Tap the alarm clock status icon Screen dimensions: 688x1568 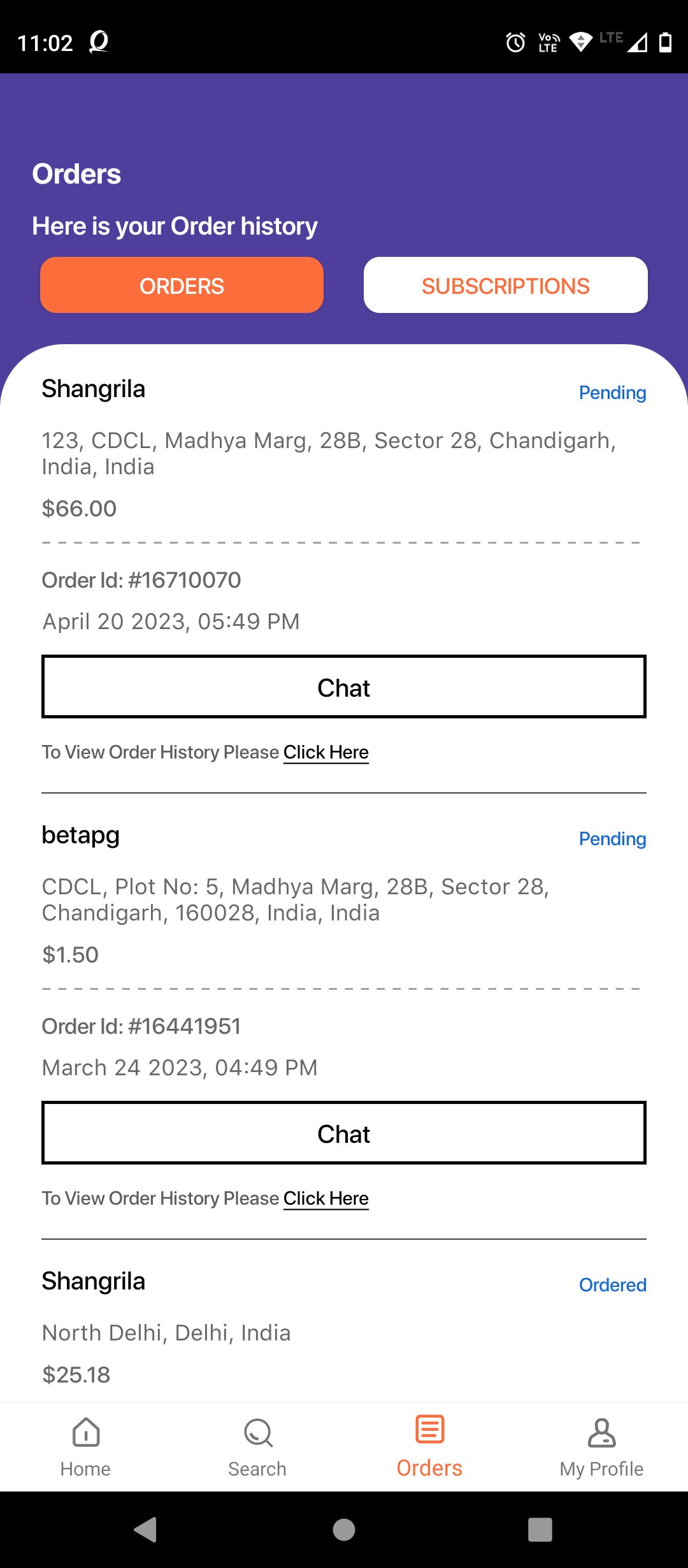click(515, 42)
